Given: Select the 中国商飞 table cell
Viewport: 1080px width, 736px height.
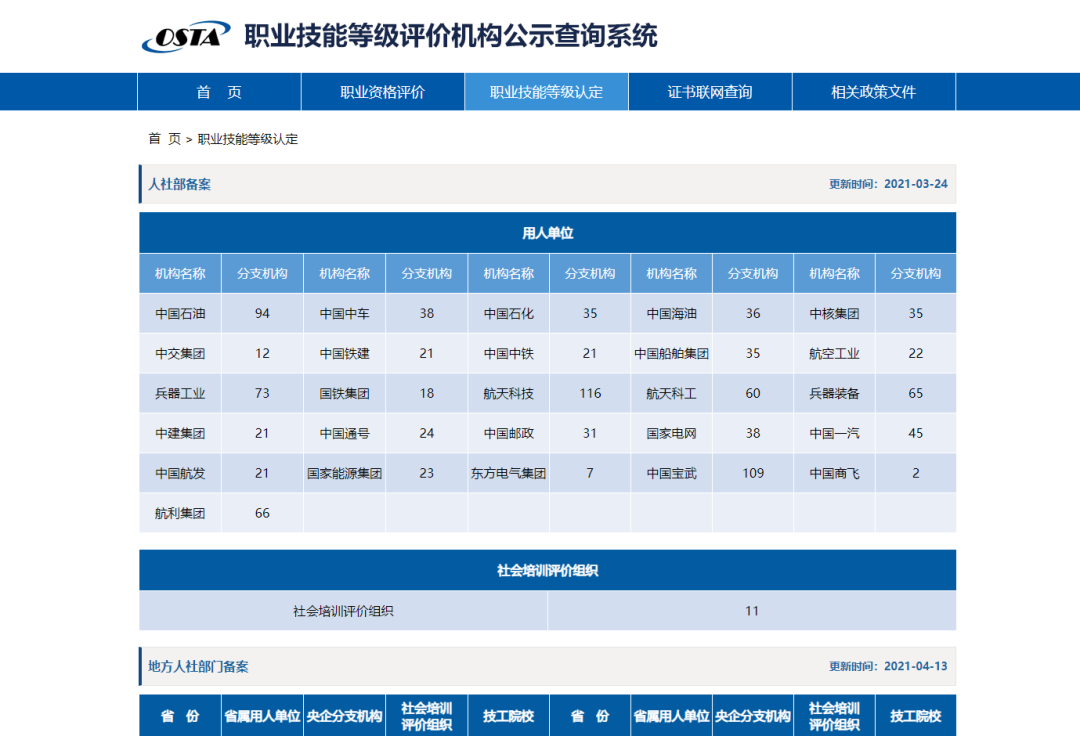Looking at the screenshot, I should pos(834,473).
